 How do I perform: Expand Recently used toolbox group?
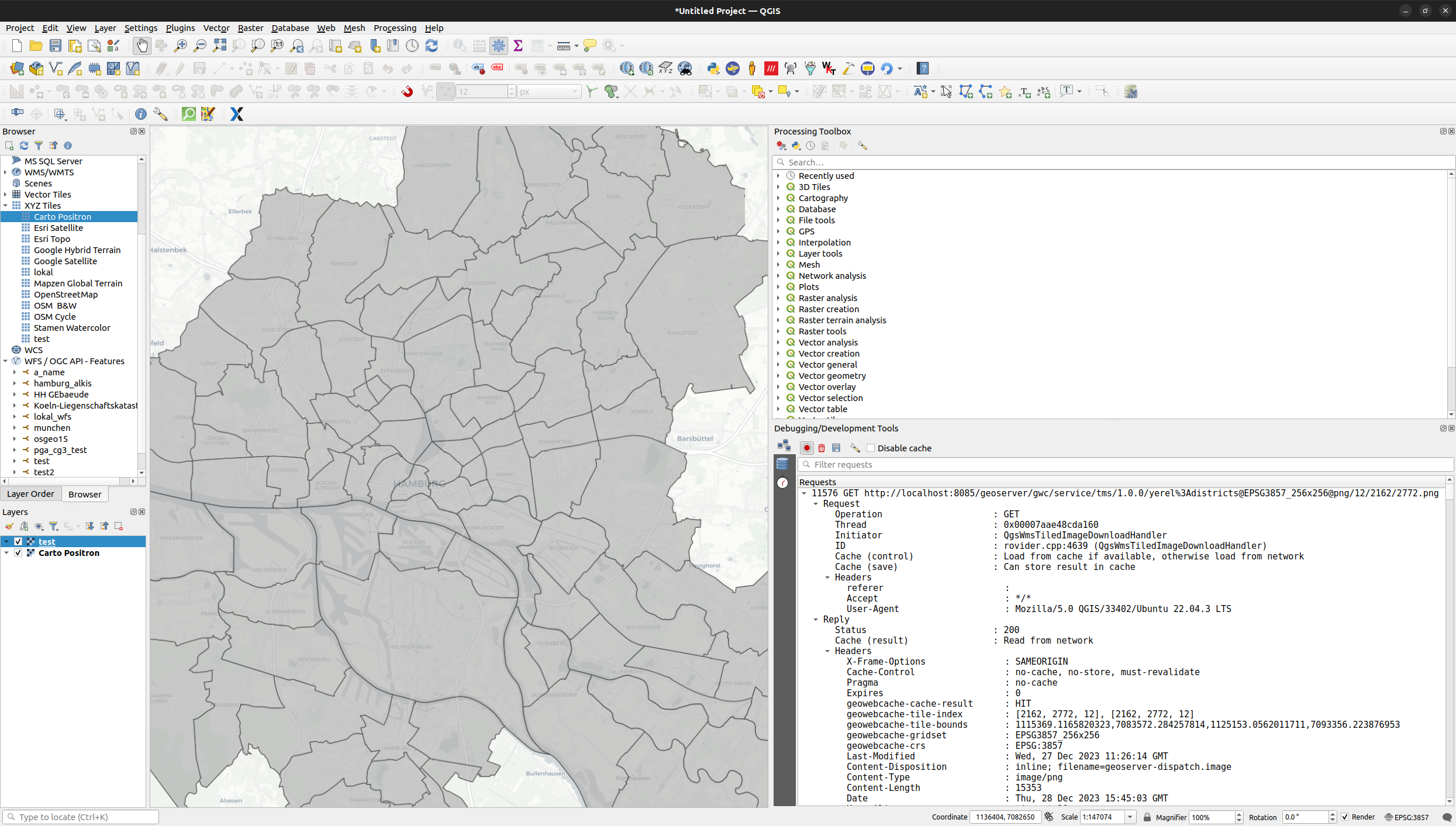tap(778, 176)
